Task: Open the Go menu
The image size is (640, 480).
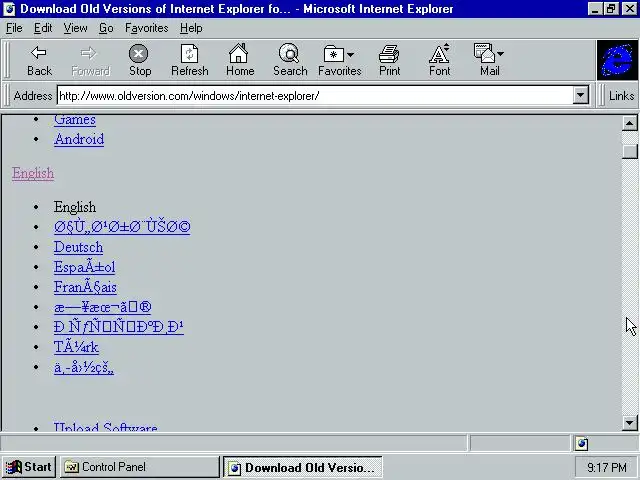Action: pos(106,28)
